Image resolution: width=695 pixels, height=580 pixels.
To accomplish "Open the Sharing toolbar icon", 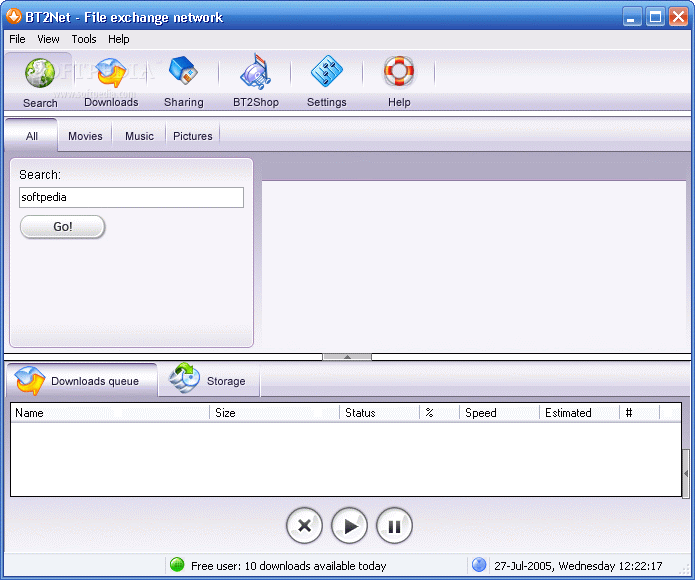I will click(x=183, y=70).
